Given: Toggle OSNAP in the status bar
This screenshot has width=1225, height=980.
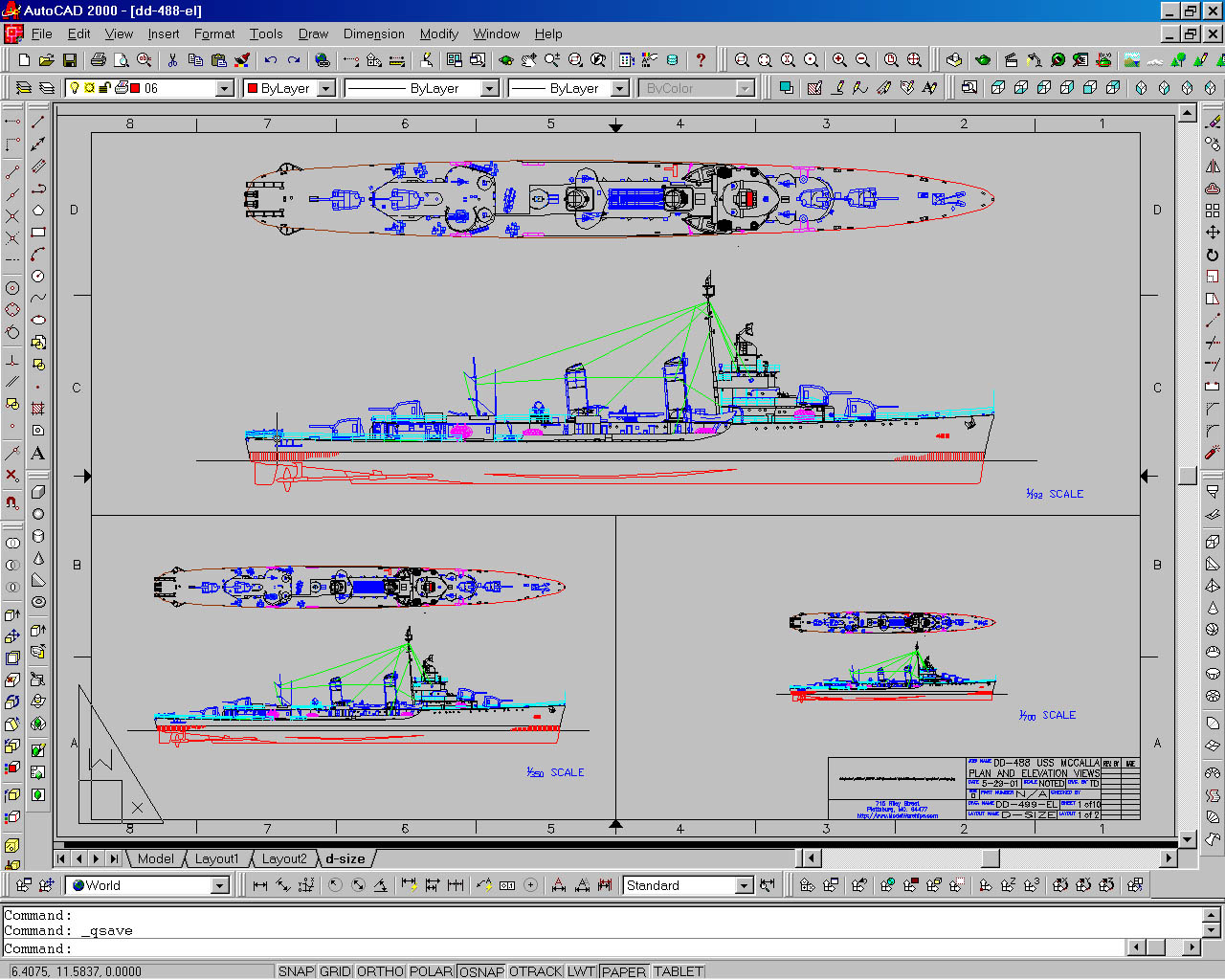Looking at the screenshot, I should [x=481, y=971].
